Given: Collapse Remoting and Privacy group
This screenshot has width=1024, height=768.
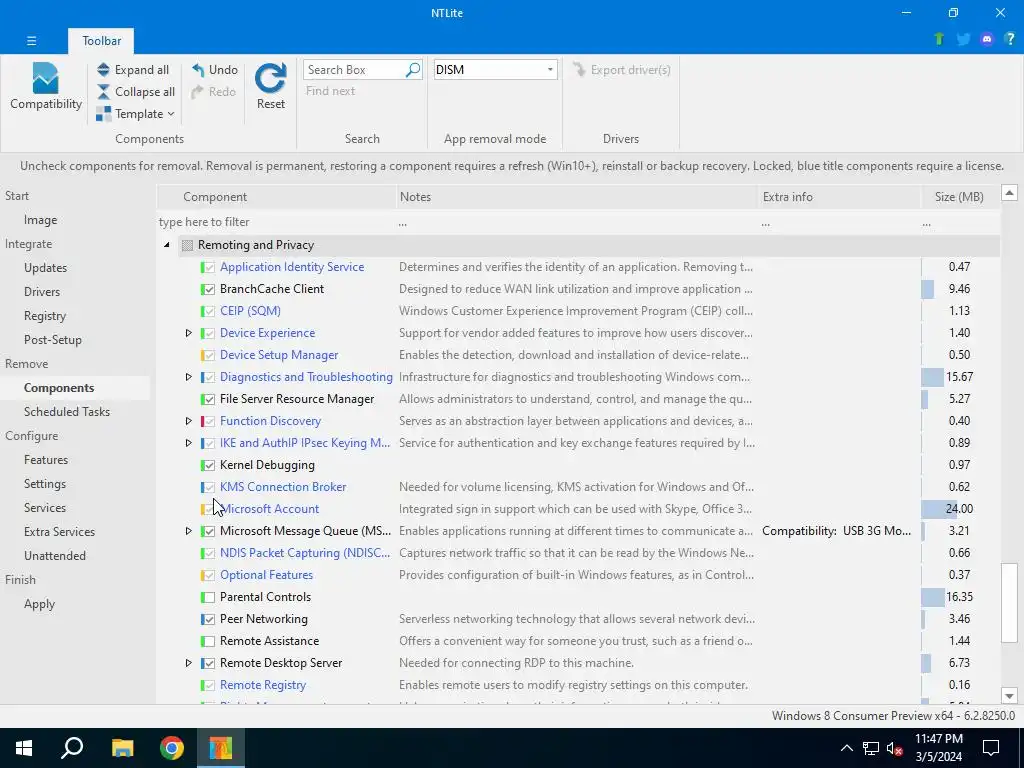Looking at the screenshot, I should point(167,245).
